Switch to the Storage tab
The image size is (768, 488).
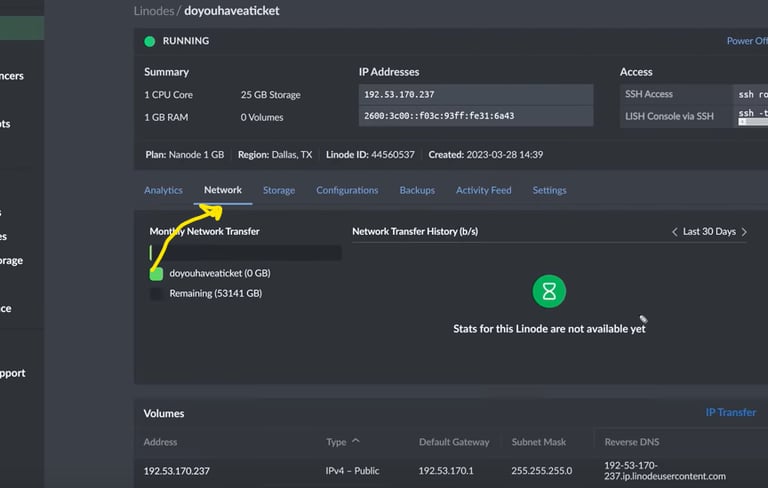279,190
